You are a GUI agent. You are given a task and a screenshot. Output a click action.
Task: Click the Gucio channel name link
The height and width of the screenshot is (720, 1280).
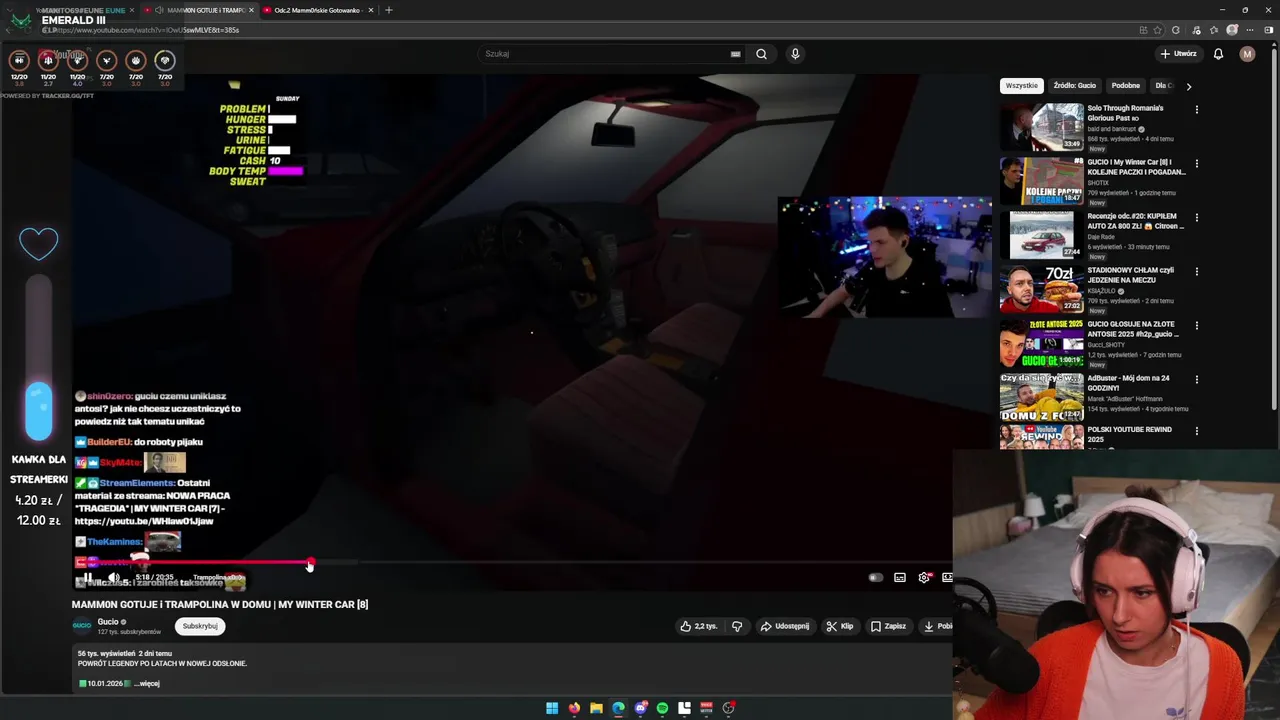pyautogui.click(x=108, y=622)
